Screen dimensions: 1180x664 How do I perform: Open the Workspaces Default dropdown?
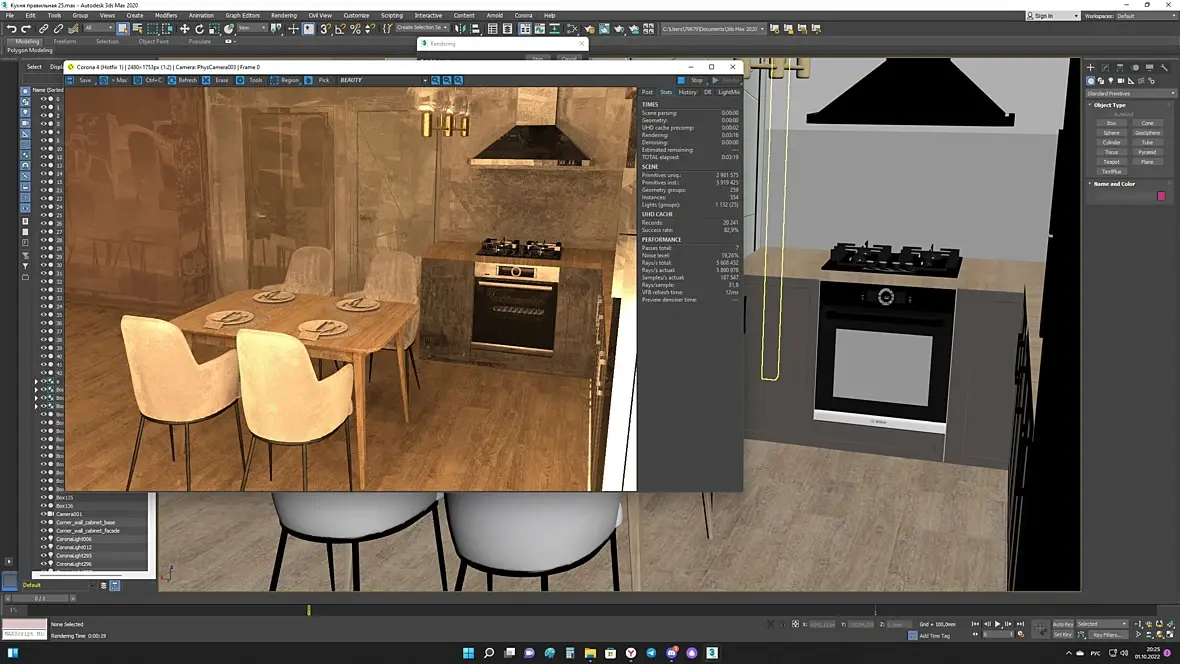click(1145, 16)
